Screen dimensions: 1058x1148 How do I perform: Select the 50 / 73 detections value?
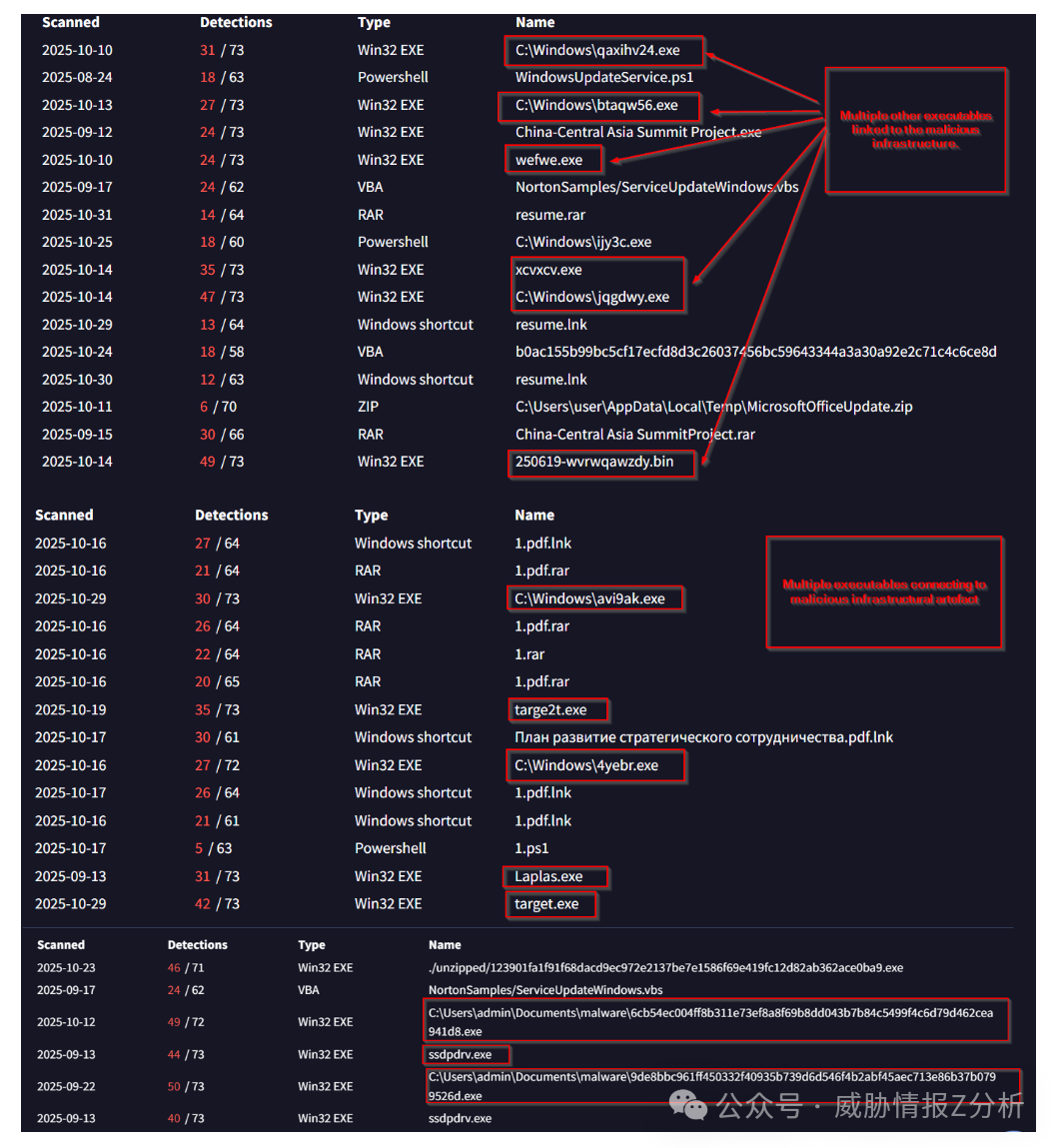[186, 1086]
